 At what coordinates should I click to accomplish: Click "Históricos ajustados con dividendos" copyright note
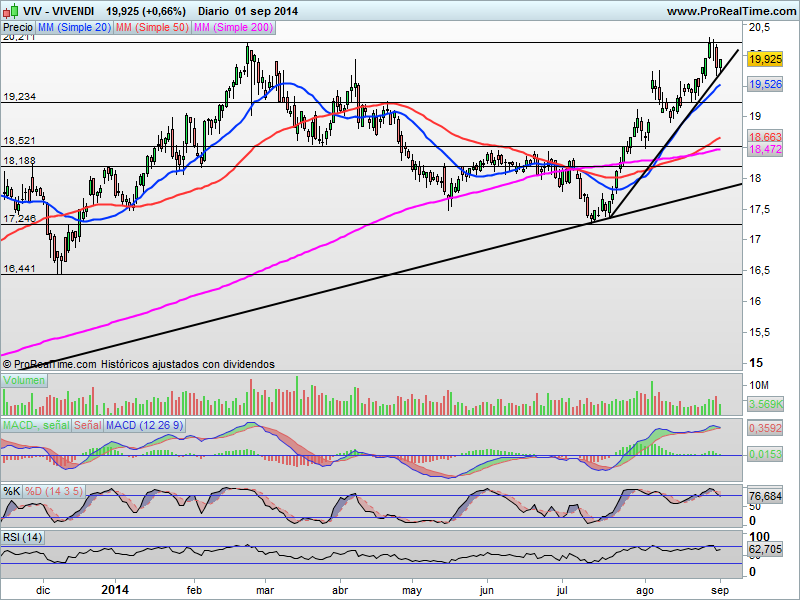pyautogui.click(x=188, y=364)
